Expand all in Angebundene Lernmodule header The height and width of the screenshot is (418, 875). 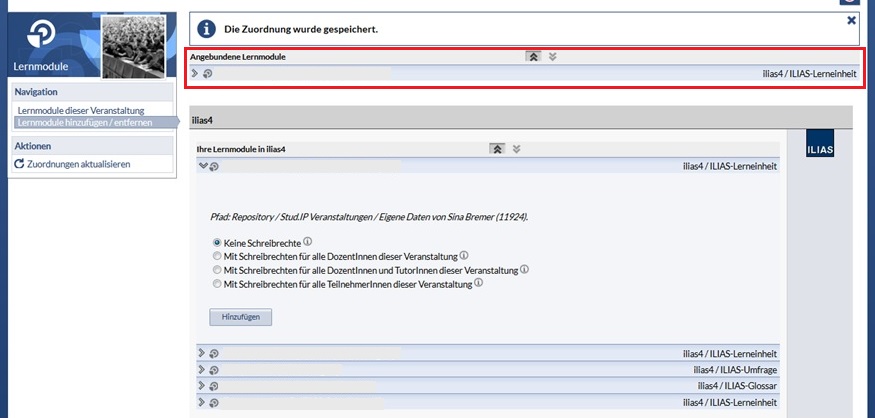pyautogui.click(x=552, y=57)
